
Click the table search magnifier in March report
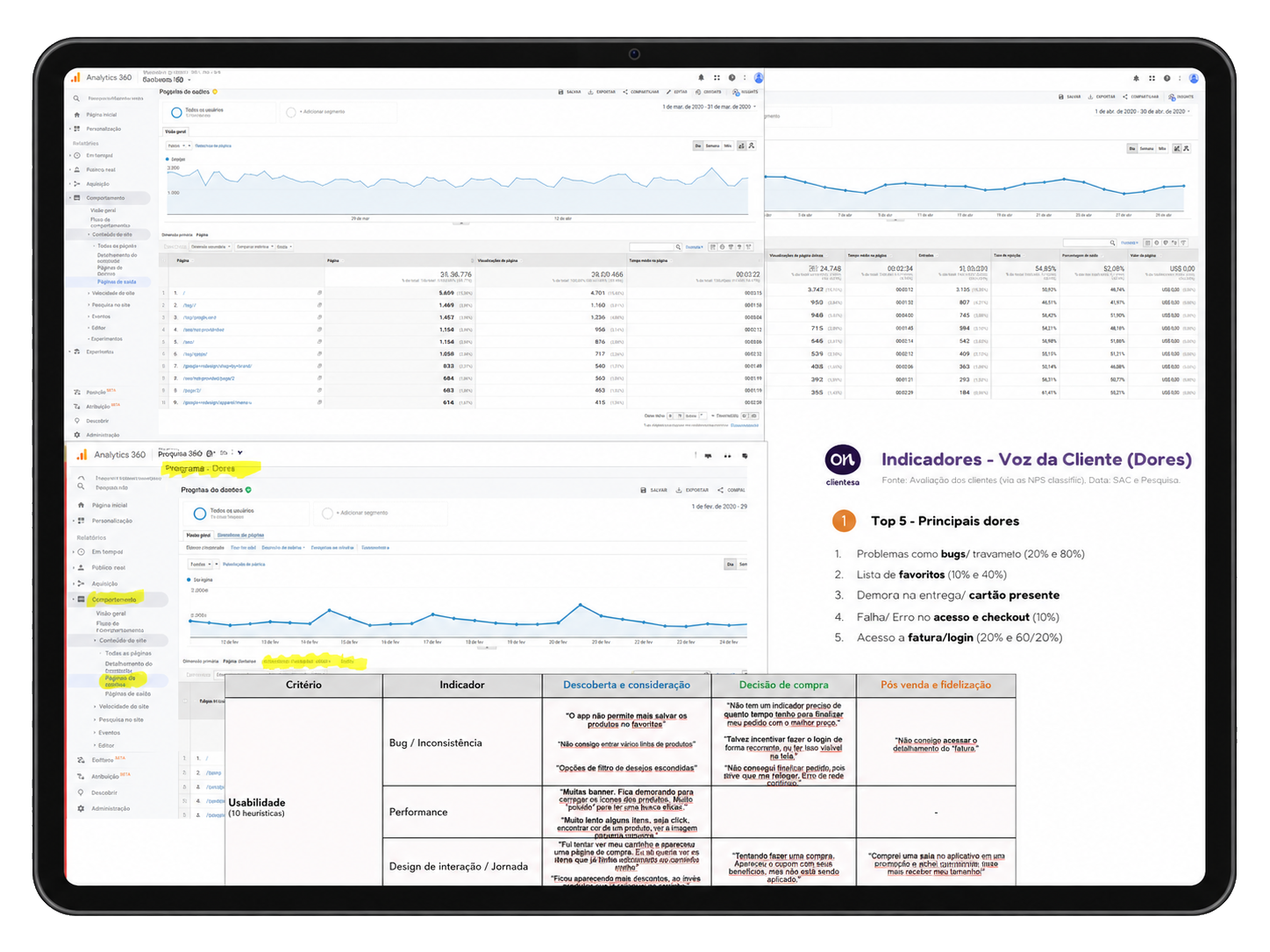(678, 247)
